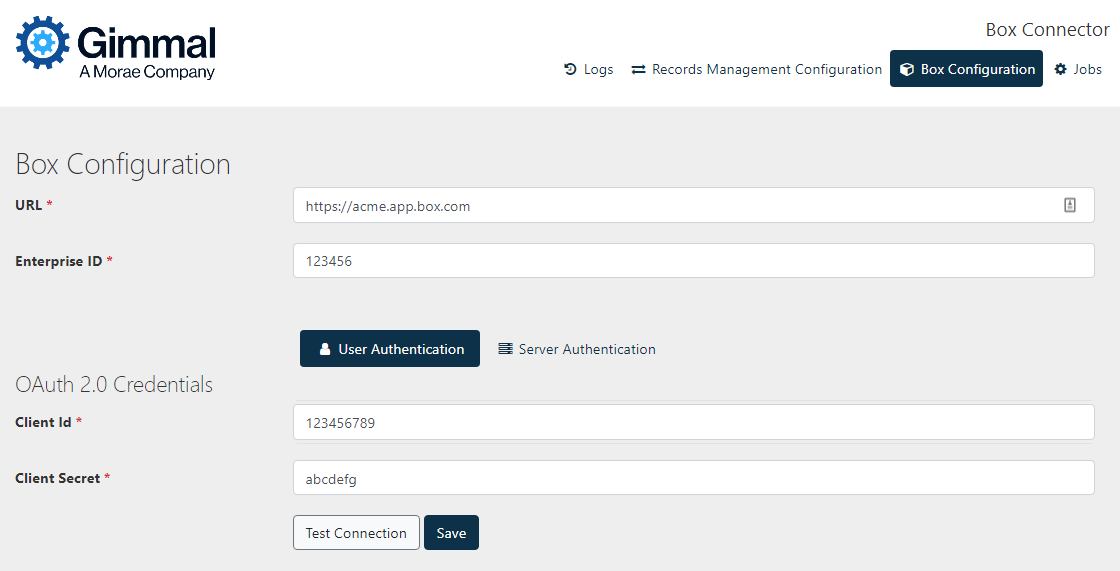This screenshot has width=1120, height=571.
Task: Click the Client Id input box
Action: pyautogui.click(x=693, y=422)
